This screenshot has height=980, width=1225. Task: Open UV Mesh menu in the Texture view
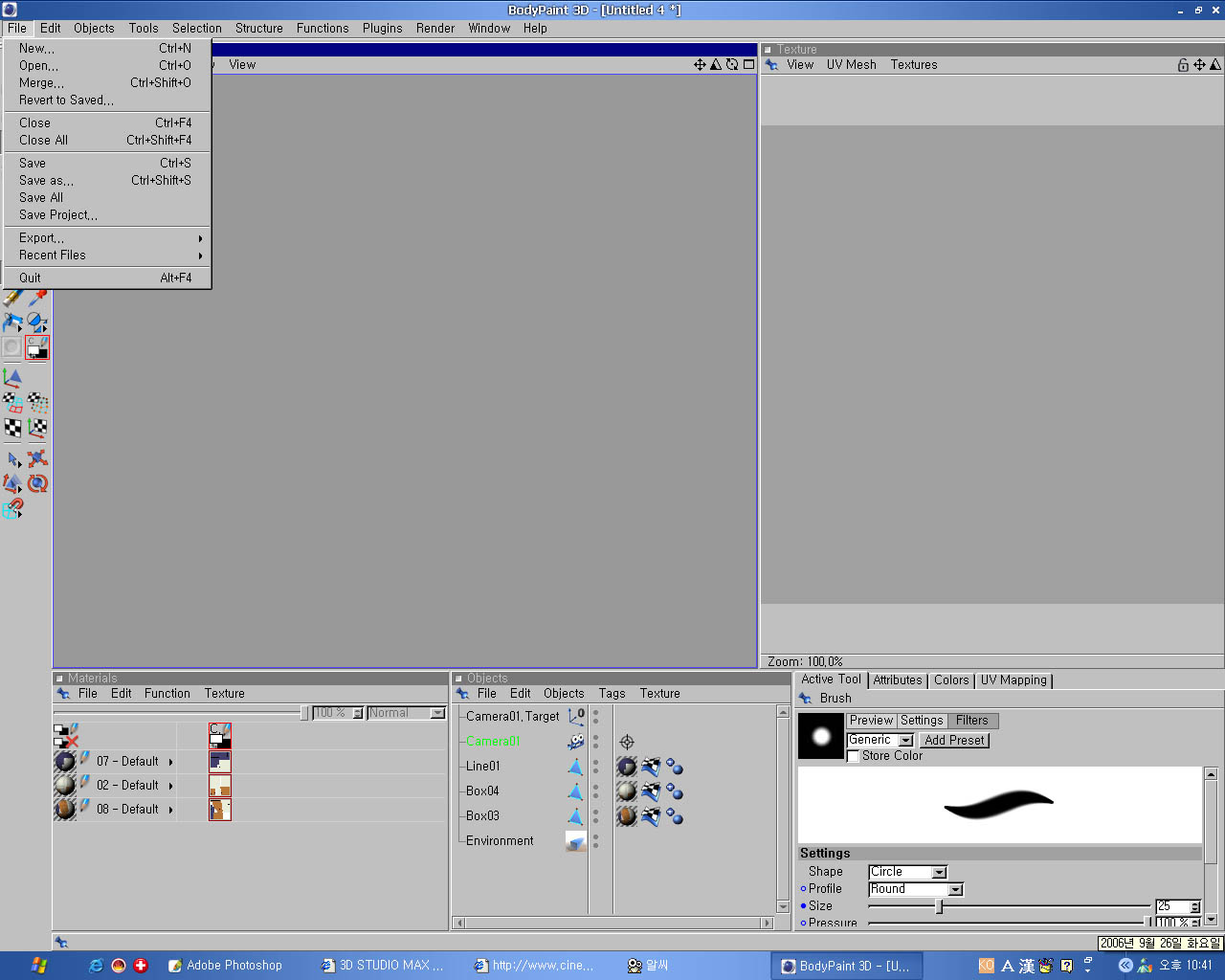[x=851, y=65]
